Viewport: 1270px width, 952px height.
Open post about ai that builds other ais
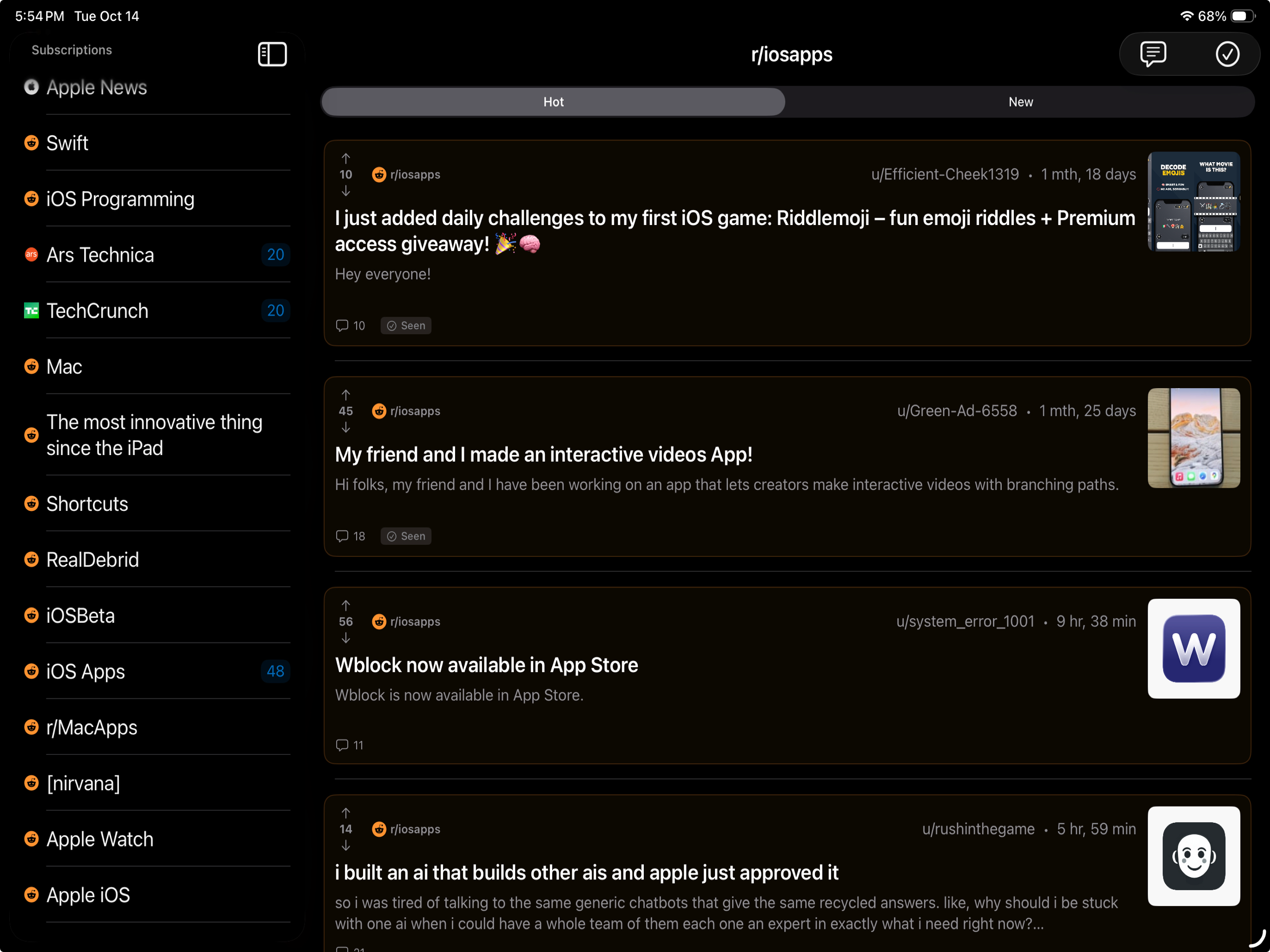[x=587, y=873]
